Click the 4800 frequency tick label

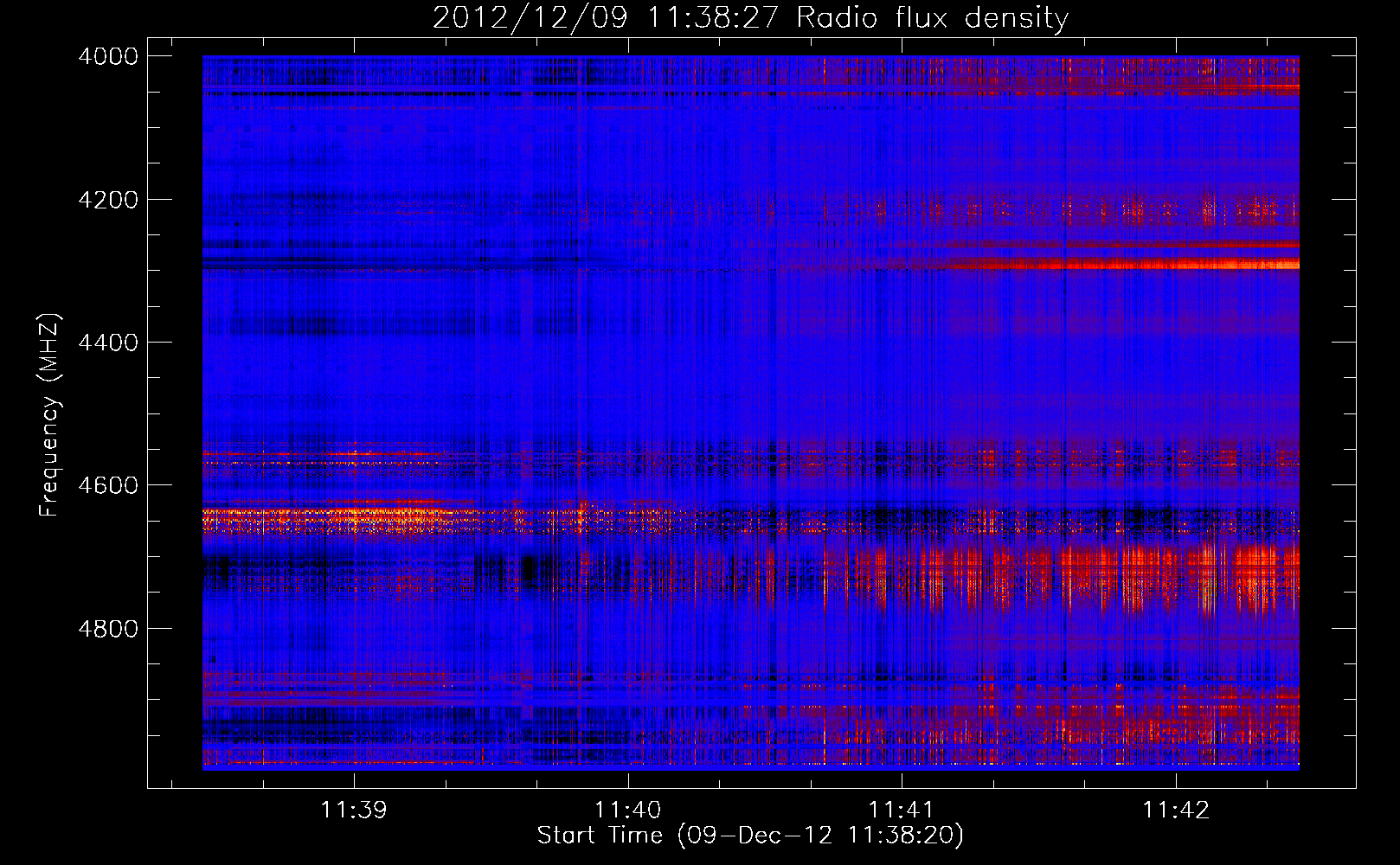108,629
